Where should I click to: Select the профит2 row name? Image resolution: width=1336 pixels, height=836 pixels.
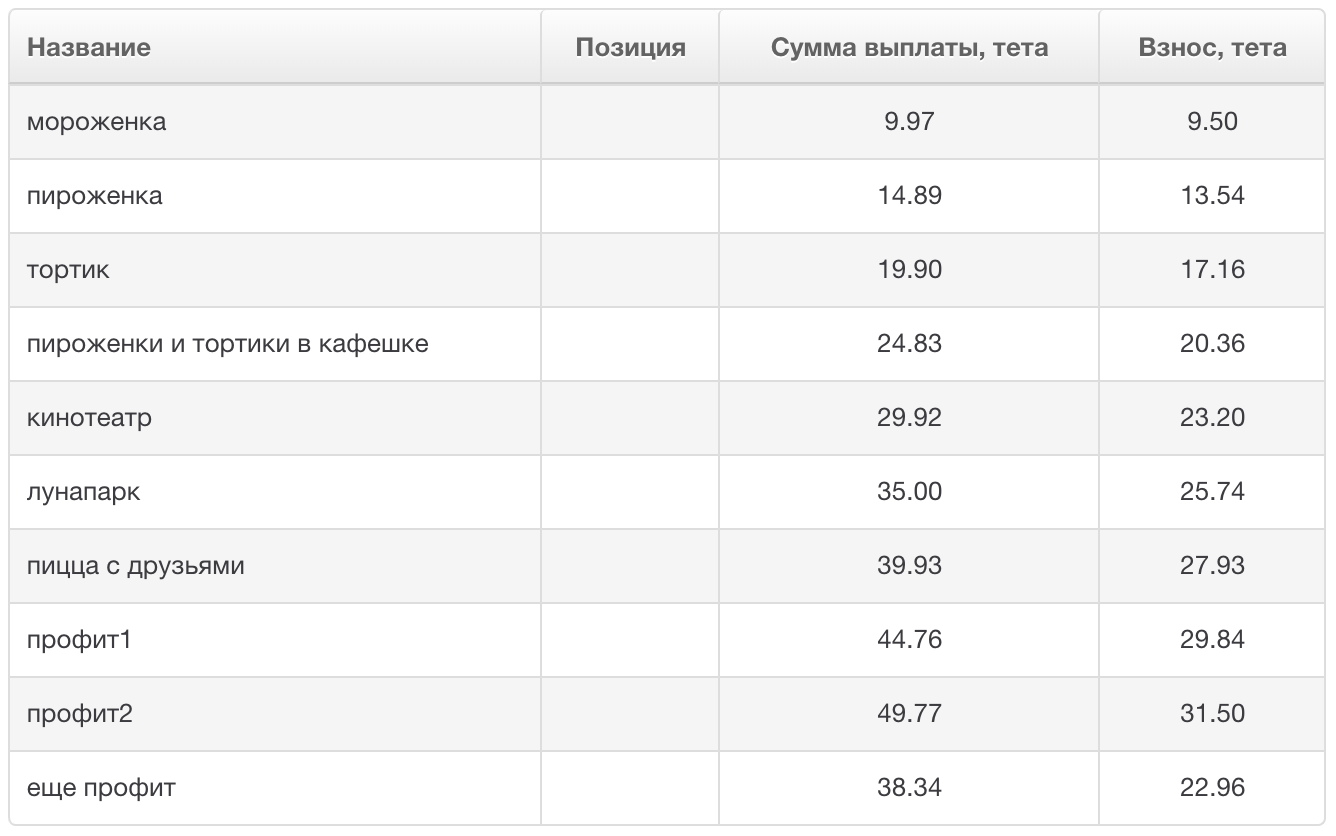click(79, 714)
